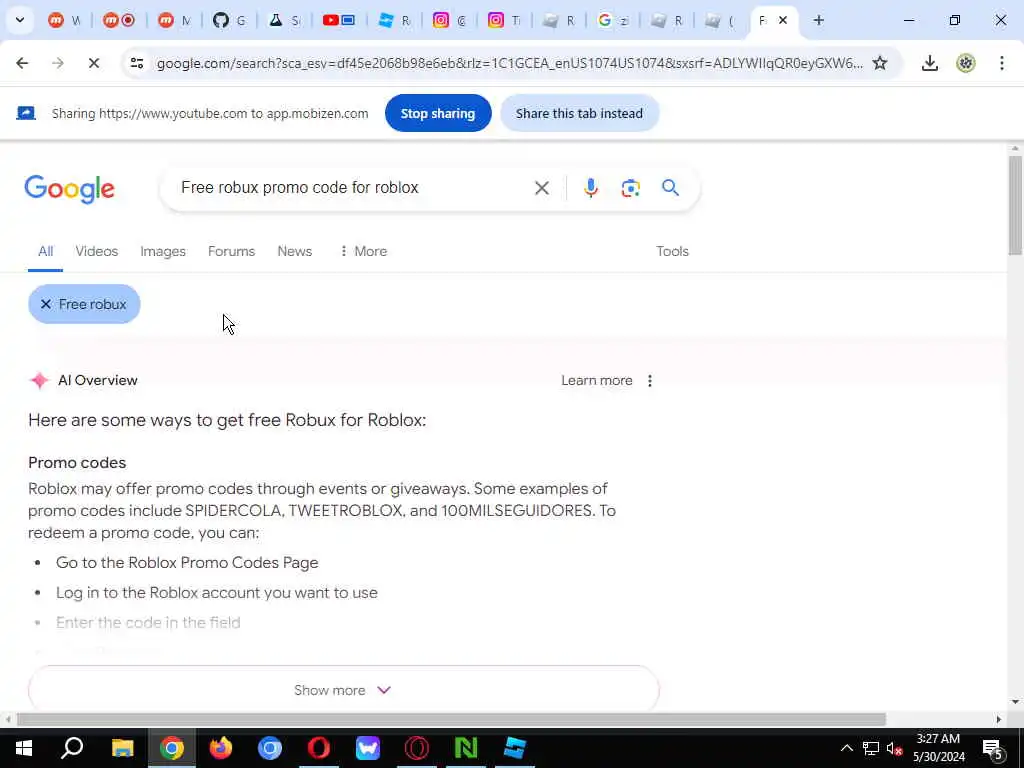
Task: Open AI Overview three-dot options
Action: pos(649,381)
